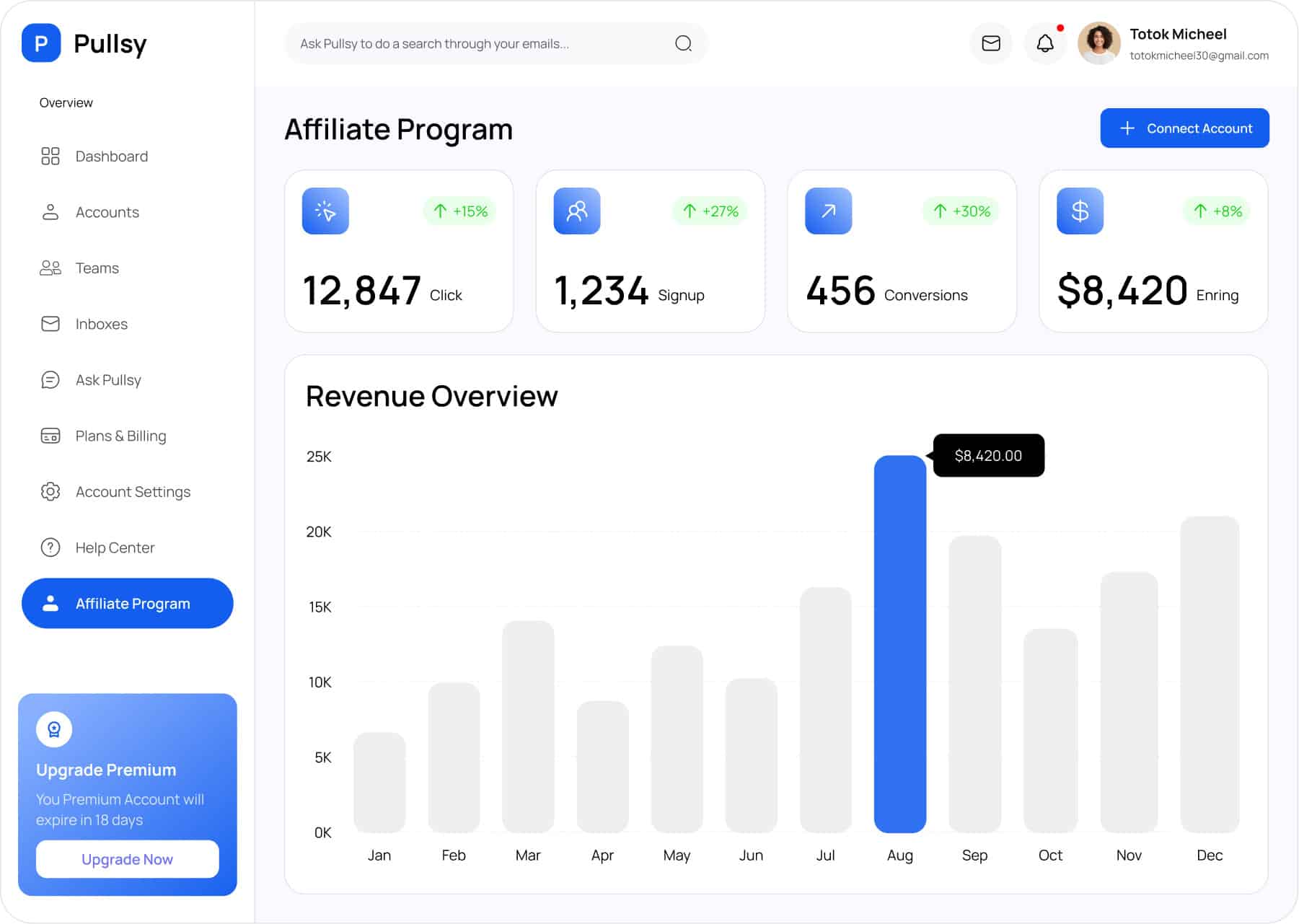Click the +30% growth badge

(961, 211)
